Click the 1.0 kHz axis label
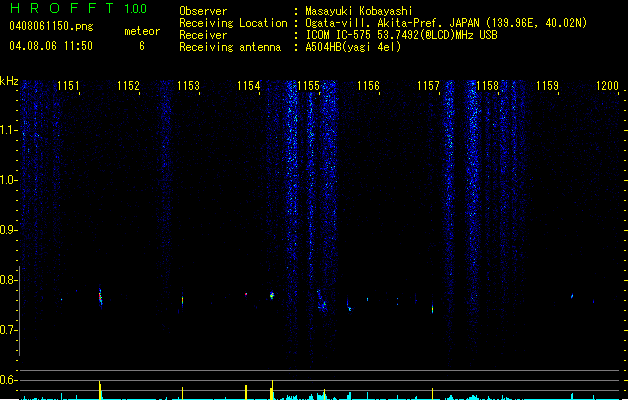Viewport: 629px width, 400px height. (8, 180)
